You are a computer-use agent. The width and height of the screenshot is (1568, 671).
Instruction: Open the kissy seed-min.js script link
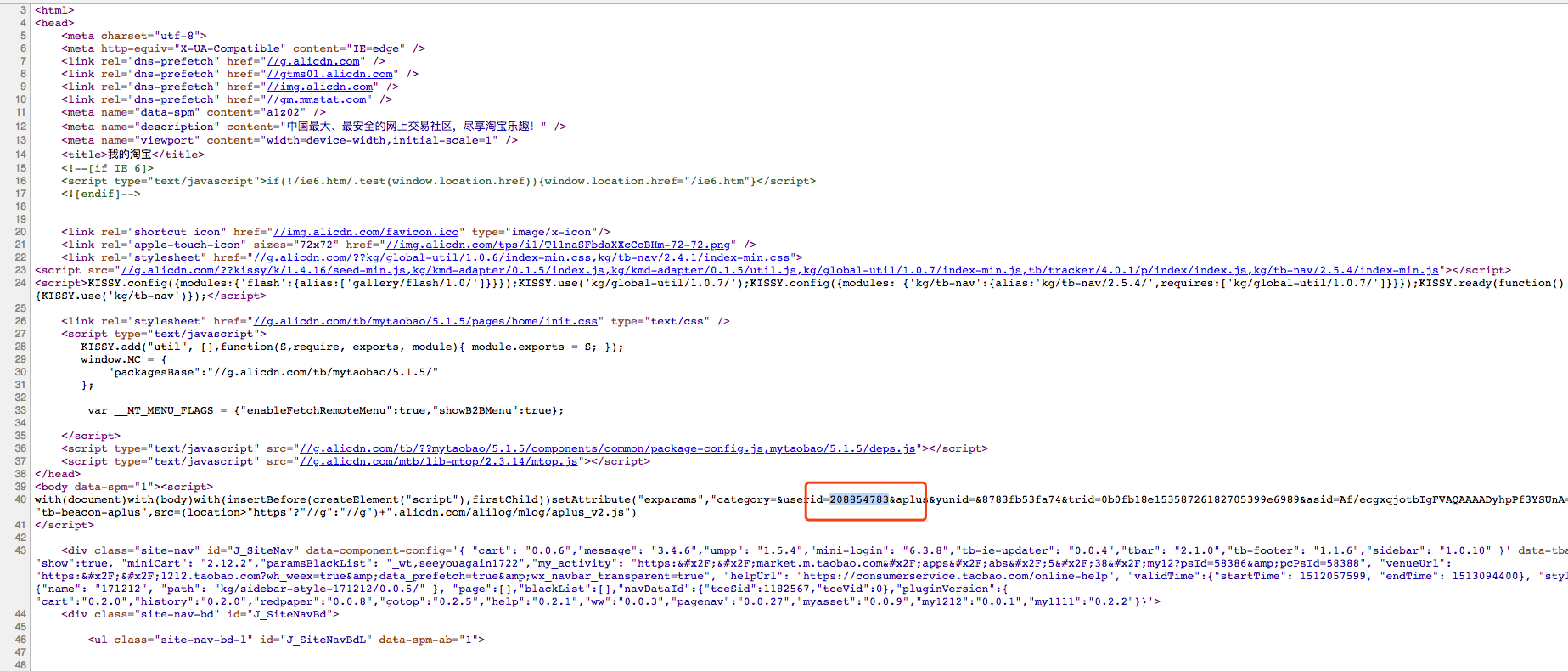coord(779,270)
